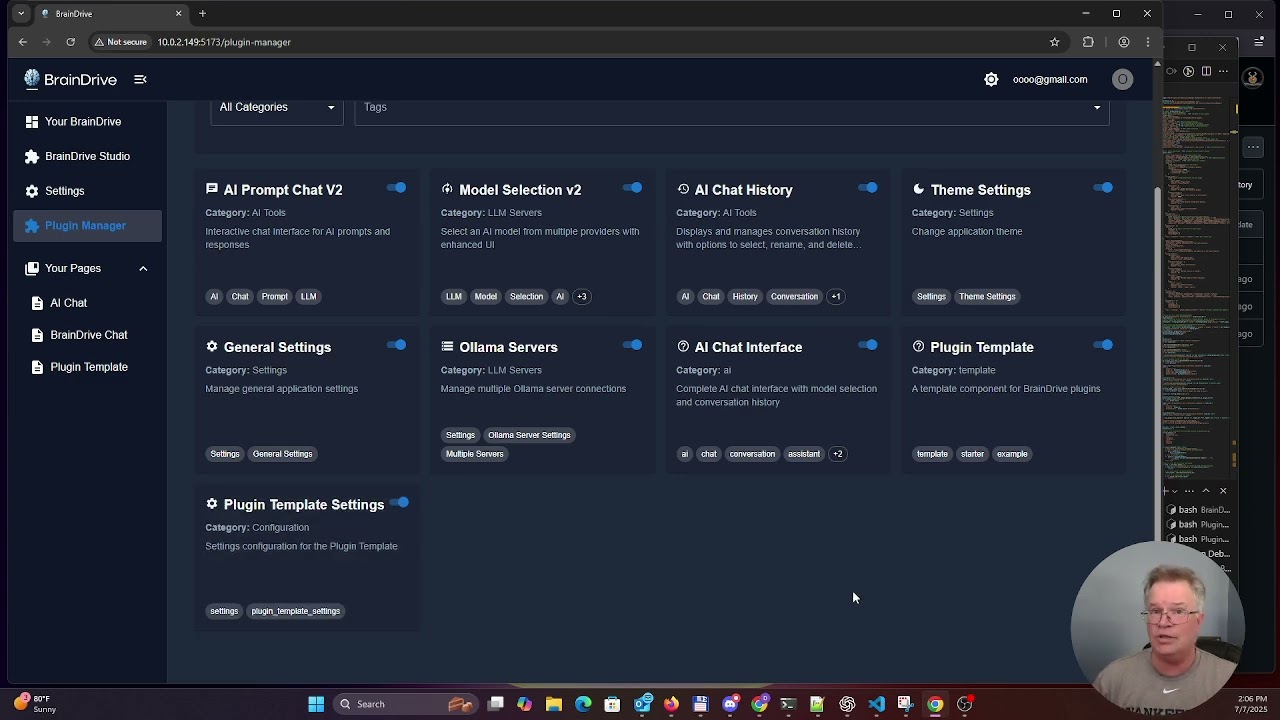Toggle theme with the sun icon in header
Image resolution: width=1280 pixels, height=720 pixels.
pyautogui.click(x=991, y=79)
